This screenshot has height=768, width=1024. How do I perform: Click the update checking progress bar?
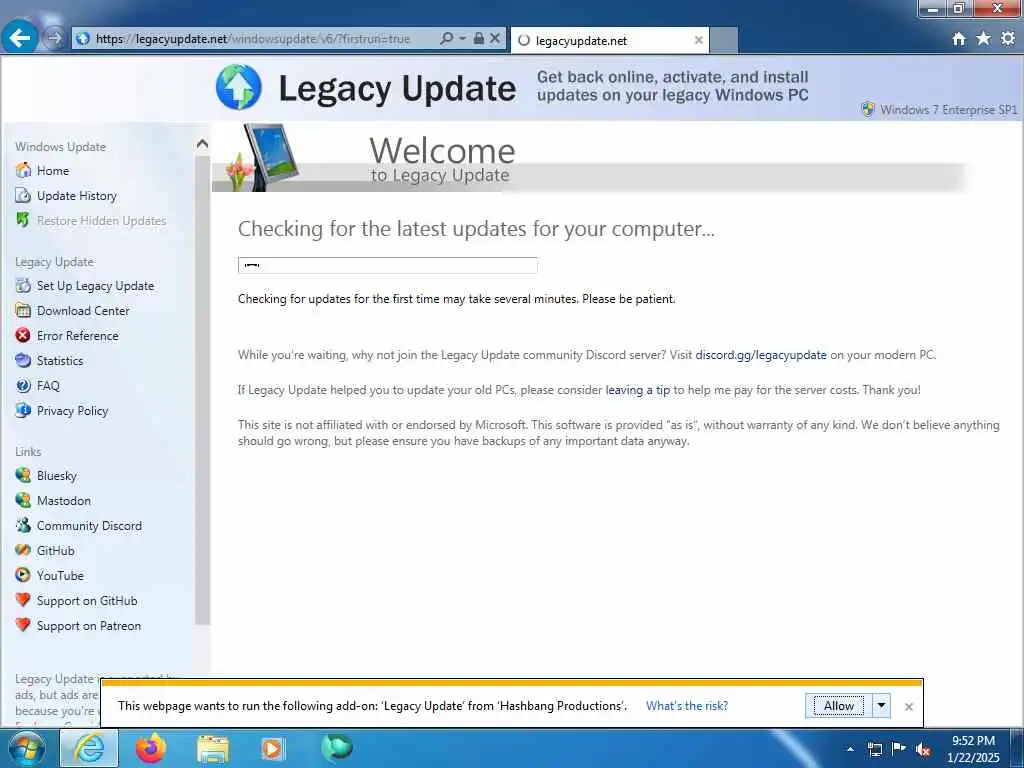[387, 265]
